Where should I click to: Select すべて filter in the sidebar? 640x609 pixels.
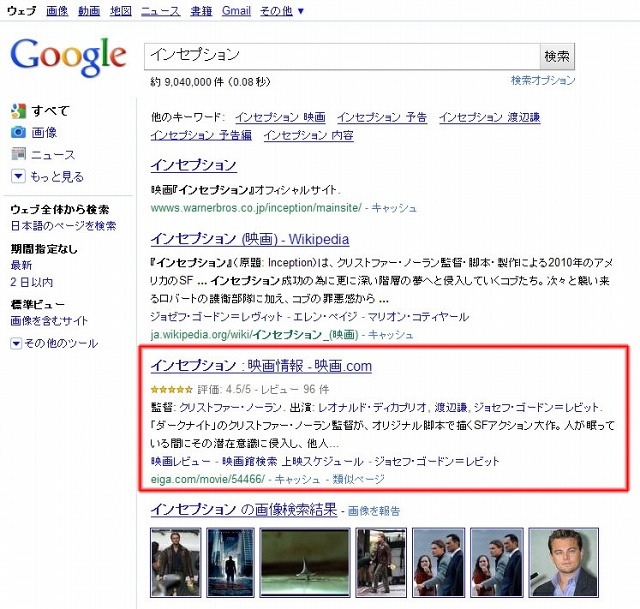tap(51, 111)
